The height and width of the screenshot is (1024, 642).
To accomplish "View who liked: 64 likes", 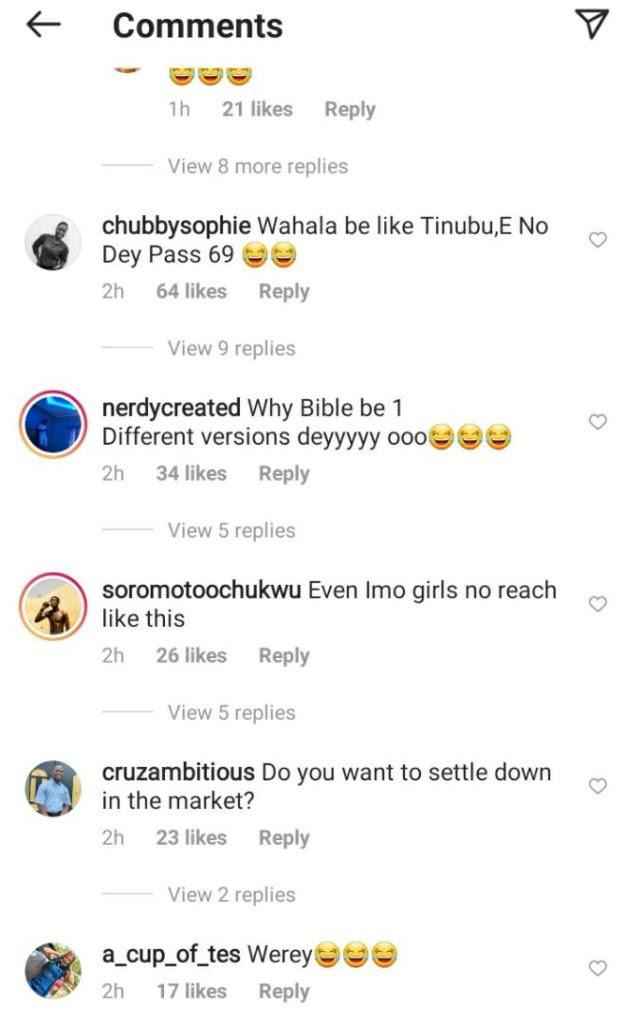I will (x=191, y=291).
